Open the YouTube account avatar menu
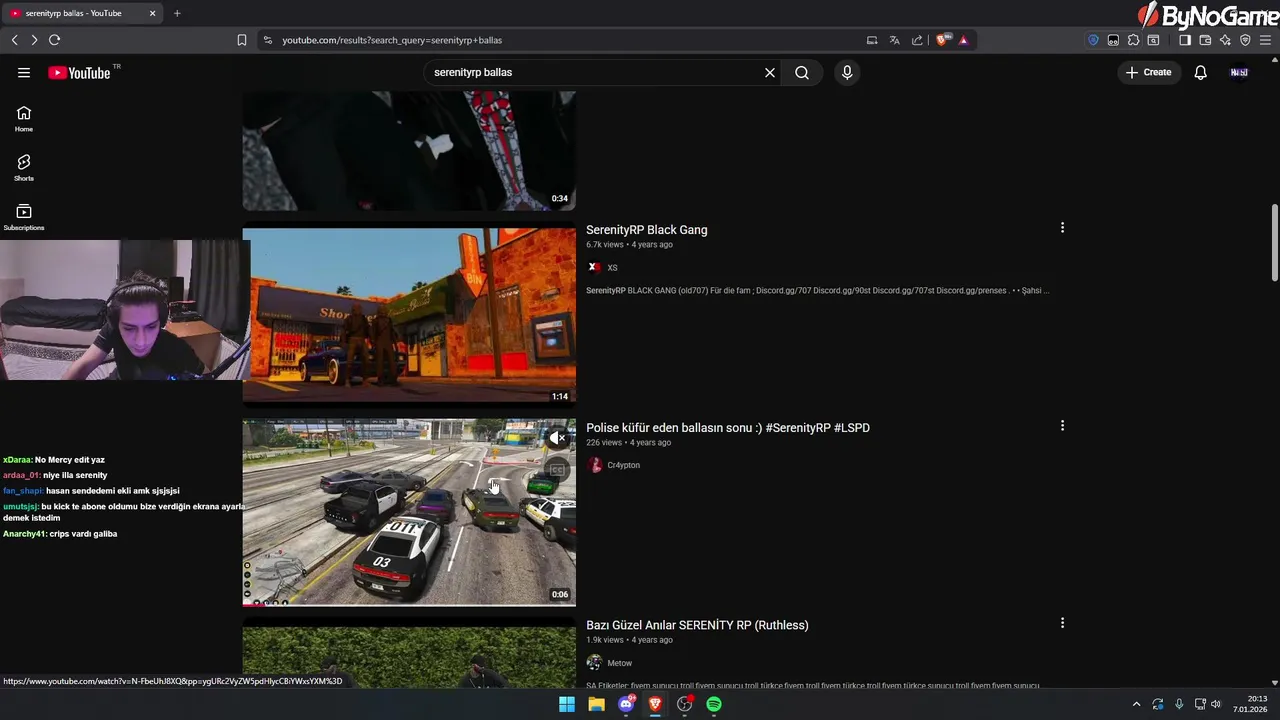Viewport: 1280px width, 720px height. (x=1239, y=72)
